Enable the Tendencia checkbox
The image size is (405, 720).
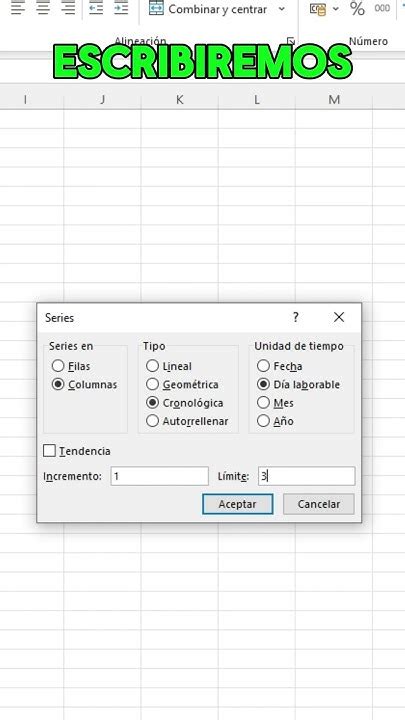[x=49, y=450]
